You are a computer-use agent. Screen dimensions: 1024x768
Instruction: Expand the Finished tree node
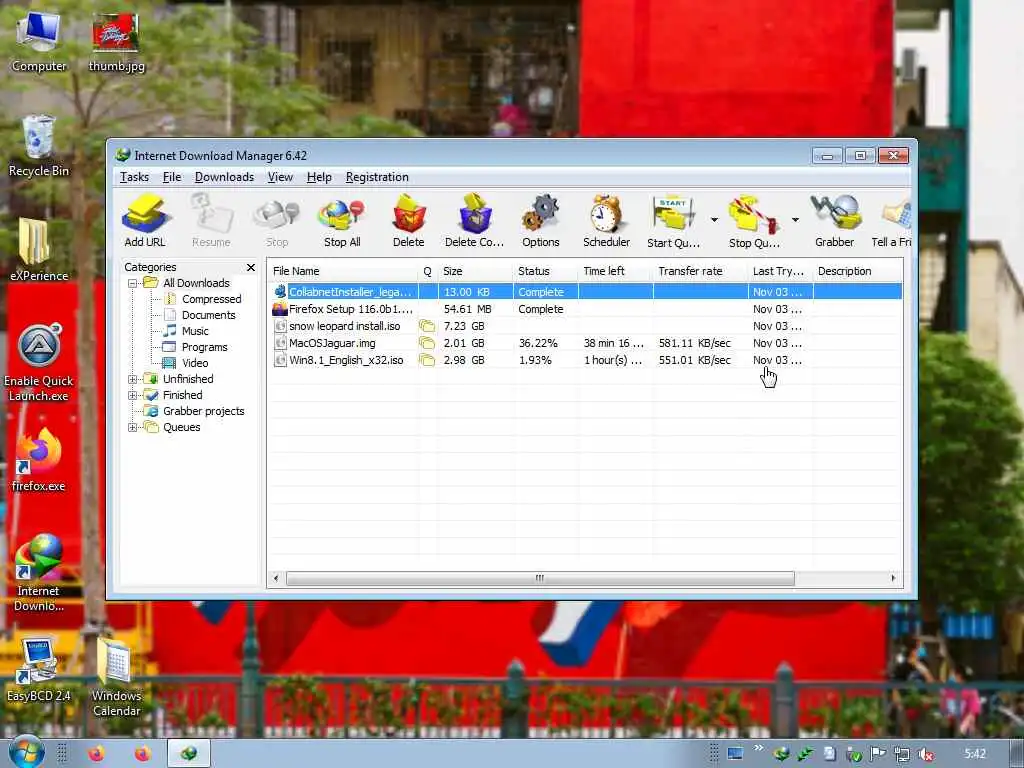coord(133,395)
